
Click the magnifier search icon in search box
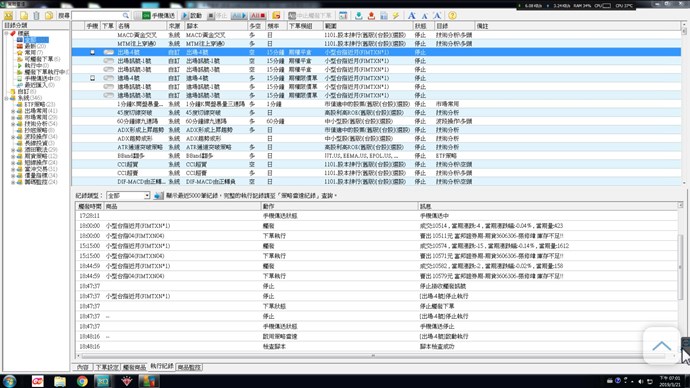click(x=125, y=15)
